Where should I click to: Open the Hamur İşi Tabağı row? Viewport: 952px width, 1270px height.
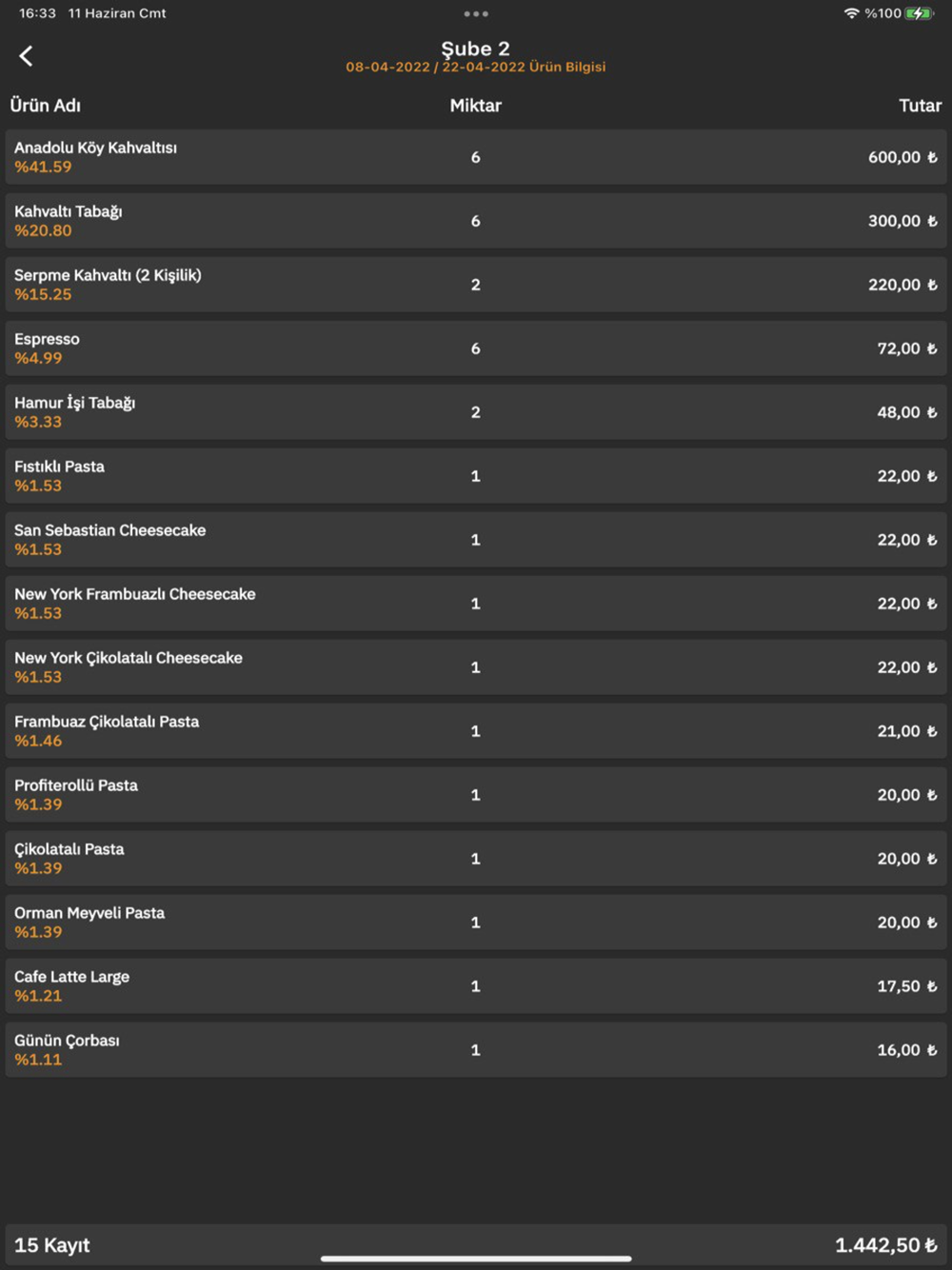475,412
